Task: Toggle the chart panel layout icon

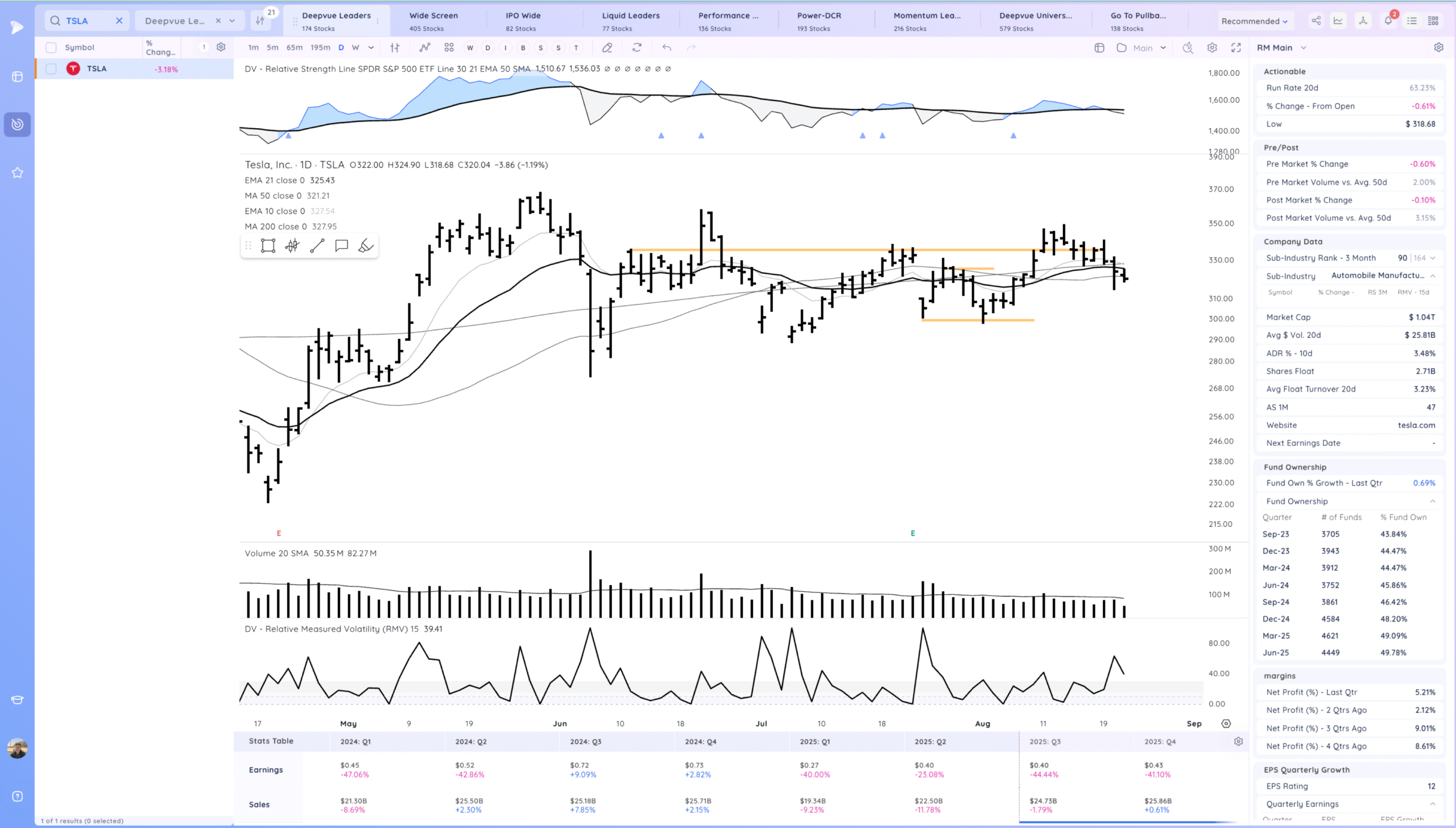Action: point(1099,48)
